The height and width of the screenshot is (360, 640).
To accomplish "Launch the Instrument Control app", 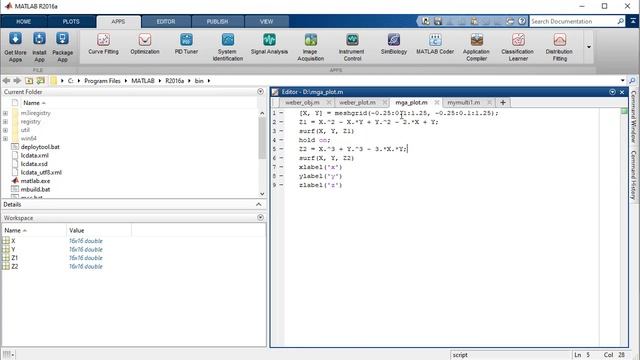I will (352, 47).
